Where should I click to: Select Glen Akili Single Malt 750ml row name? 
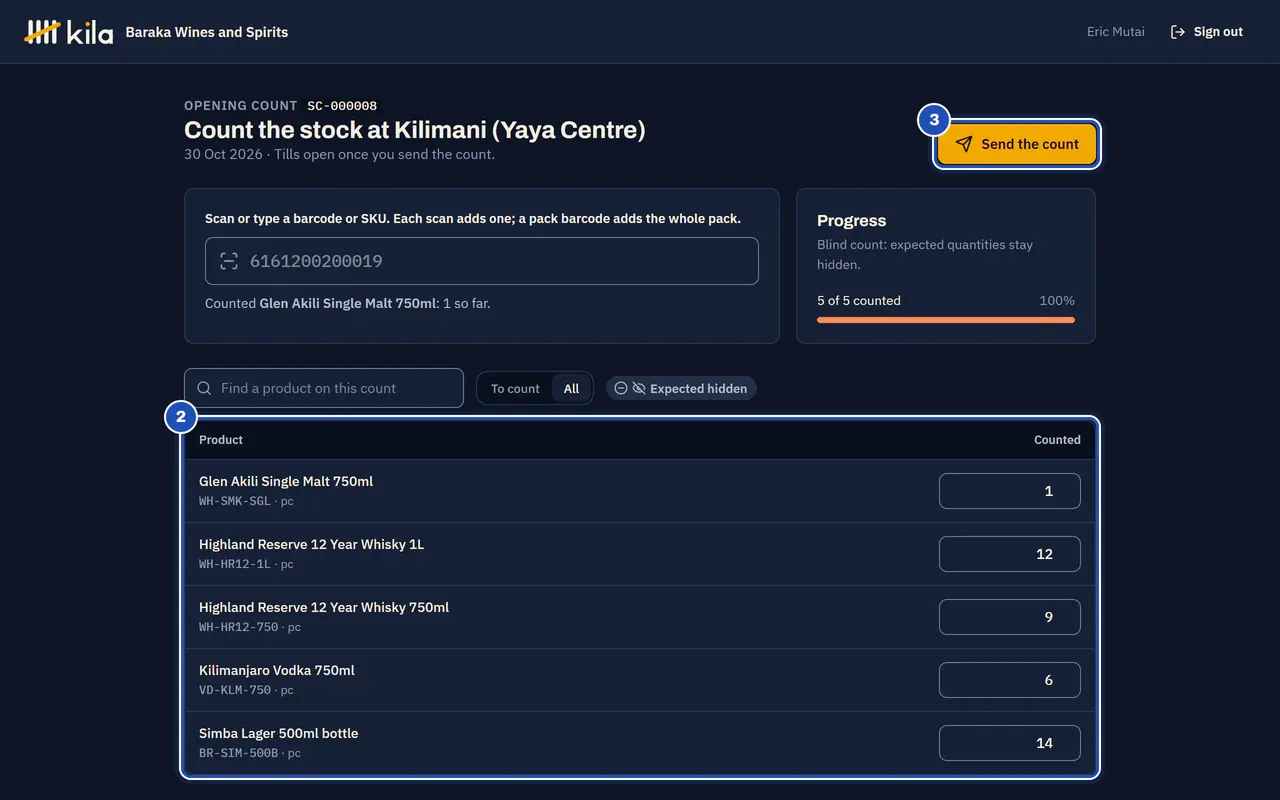[x=286, y=481]
